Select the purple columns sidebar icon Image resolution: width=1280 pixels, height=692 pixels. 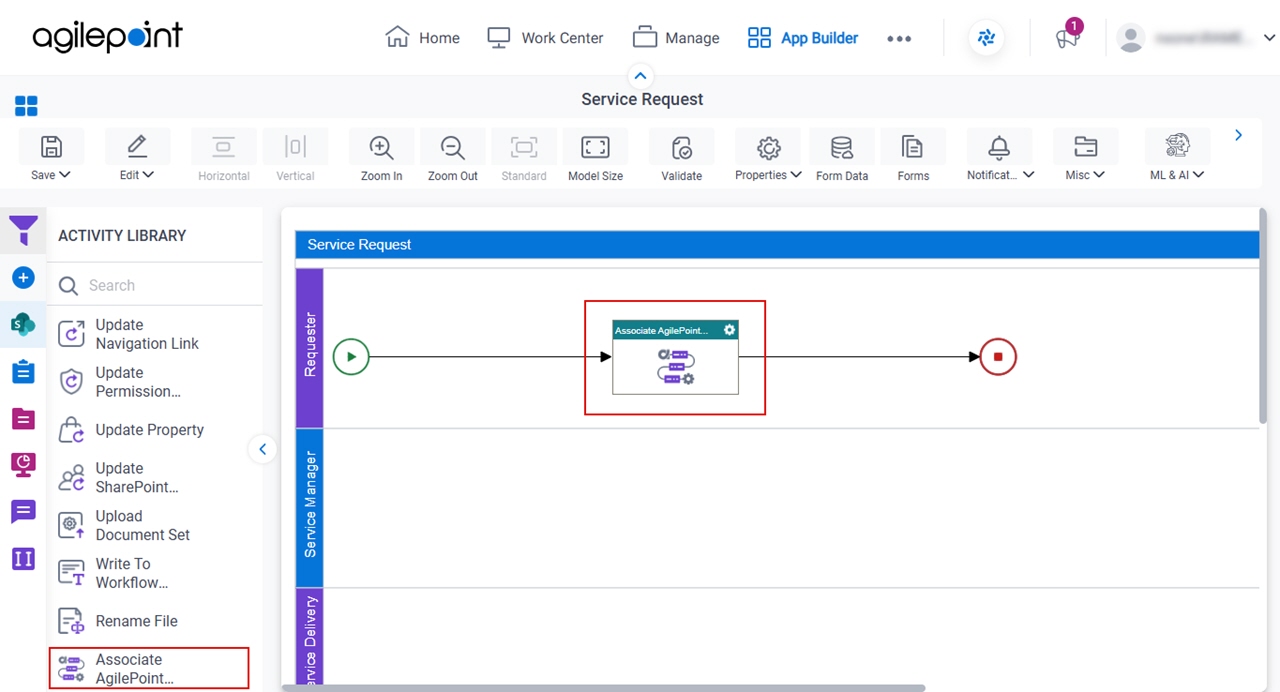tap(23, 559)
